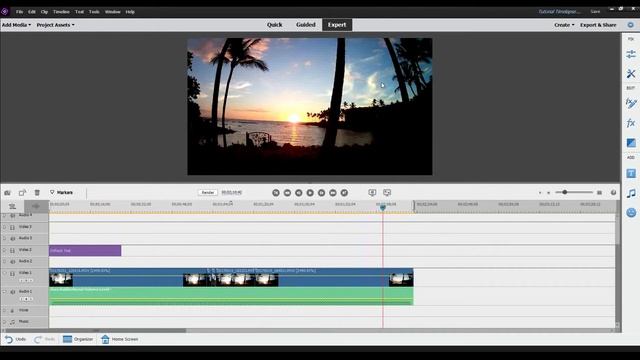Click the Undo button
The image size is (640, 360).
16,339
